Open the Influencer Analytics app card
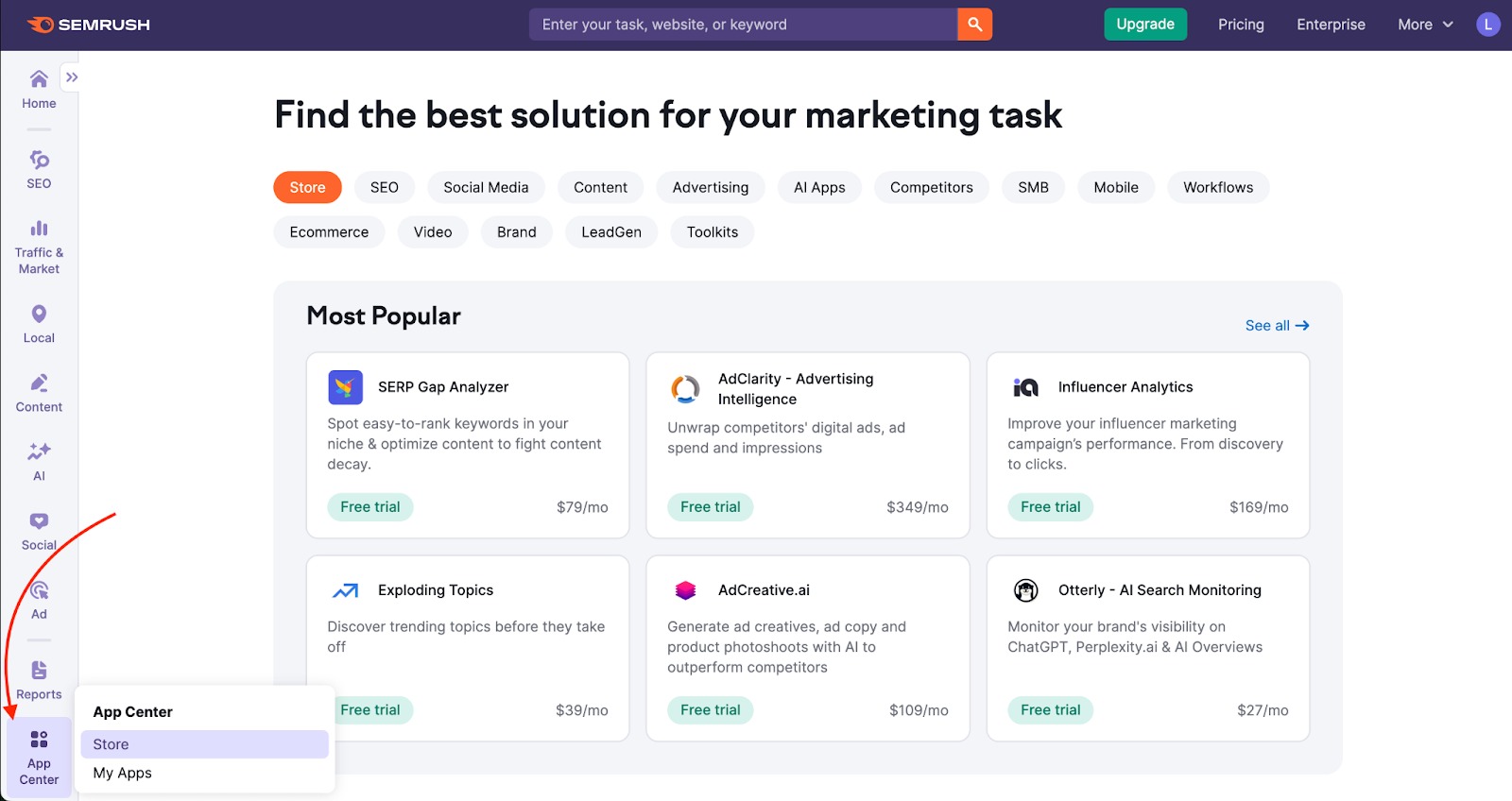Image resolution: width=1512 pixels, height=801 pixels. coord(1147,445)
